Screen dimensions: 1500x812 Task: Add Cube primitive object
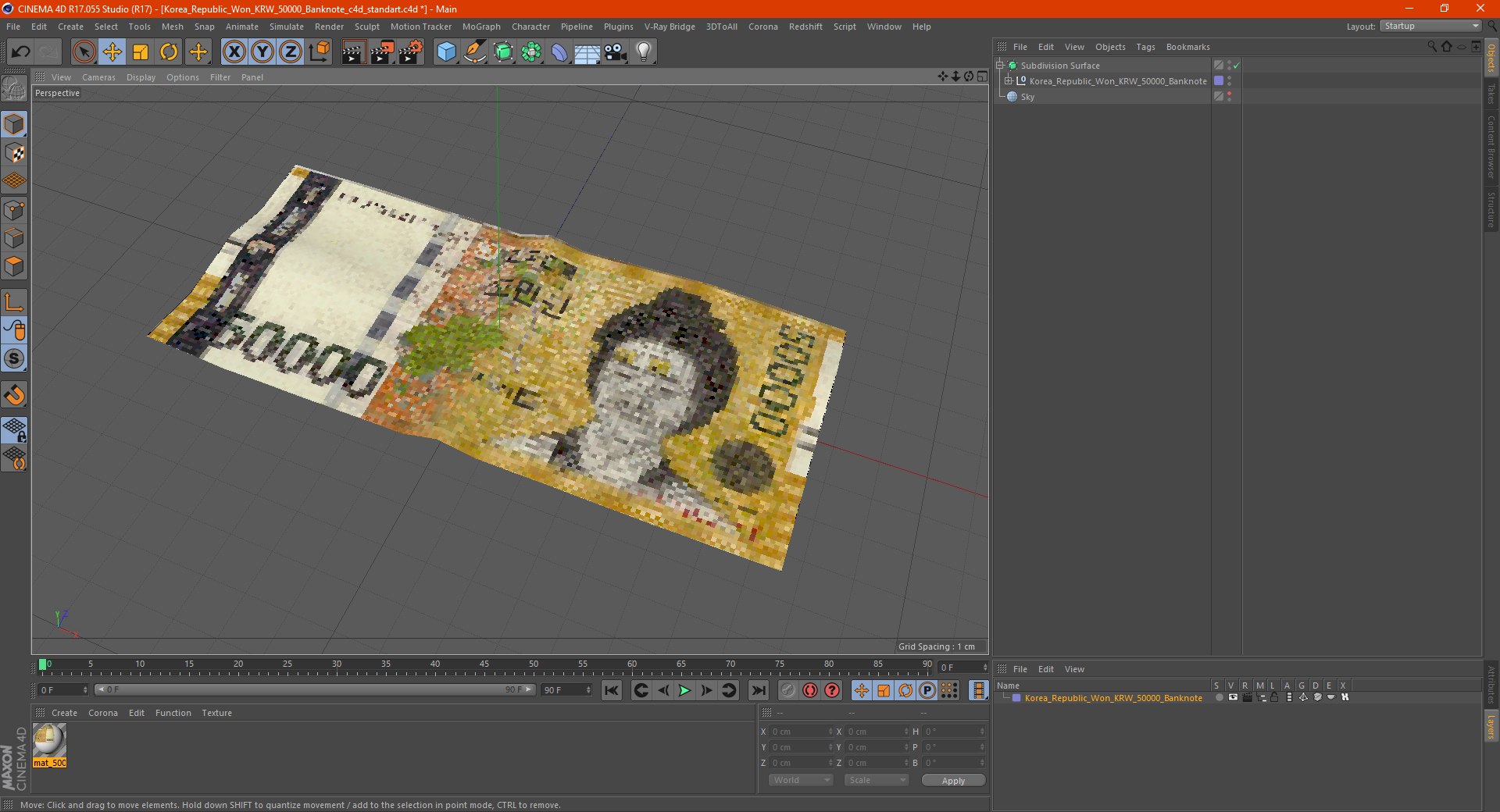click(446, 52)
